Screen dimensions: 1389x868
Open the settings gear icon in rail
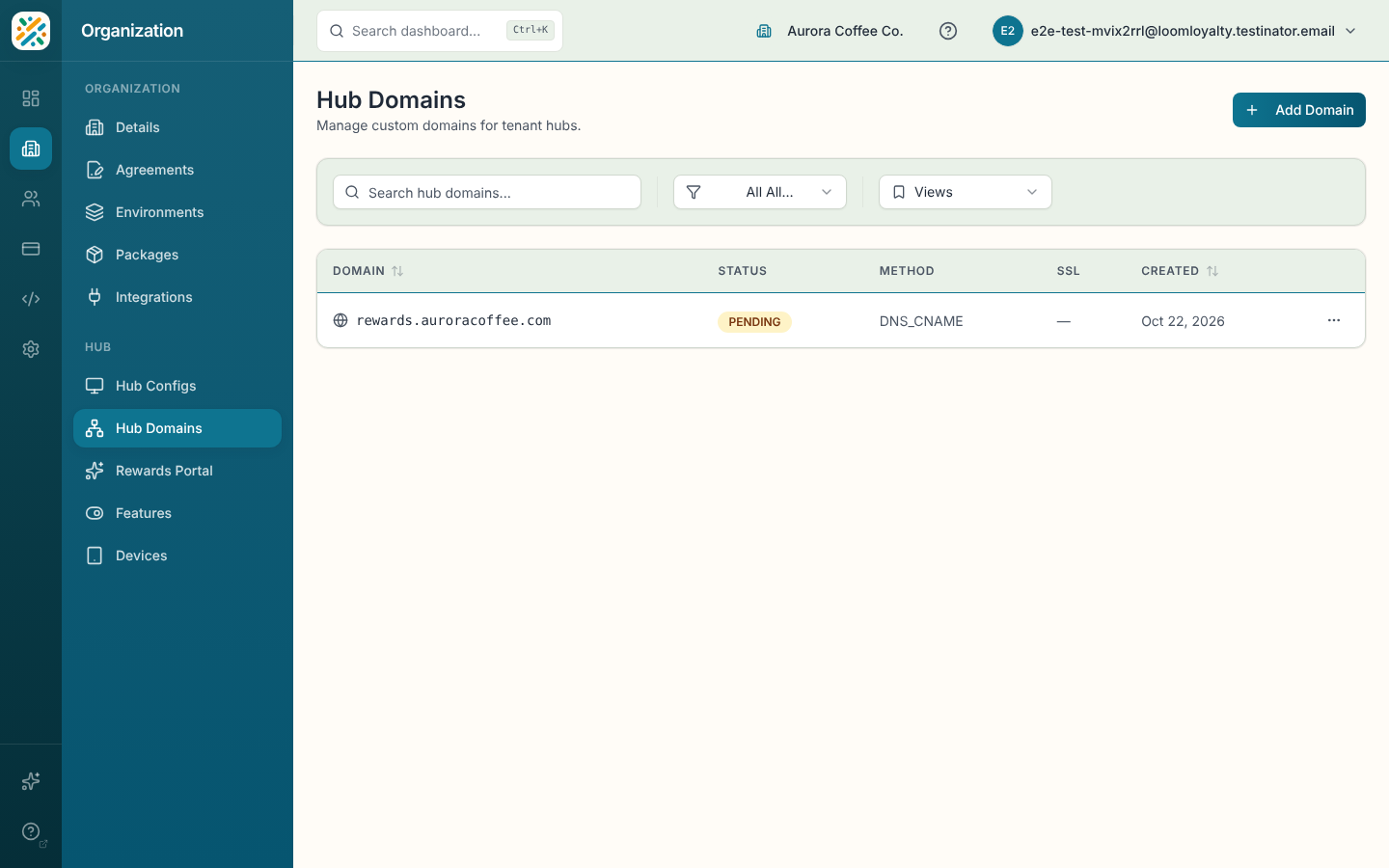pyautogui.click(x=31, y=349)
